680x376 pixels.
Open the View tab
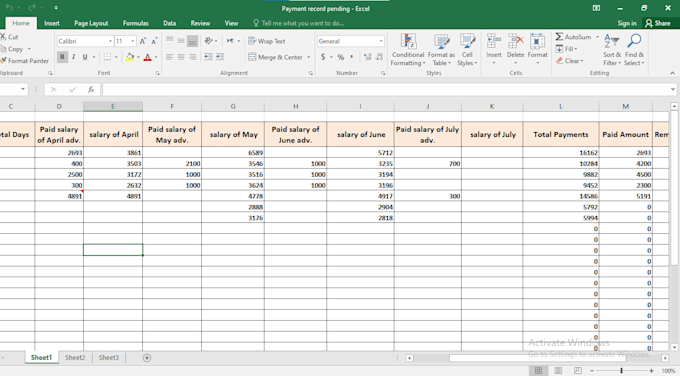tap(231, 23)
